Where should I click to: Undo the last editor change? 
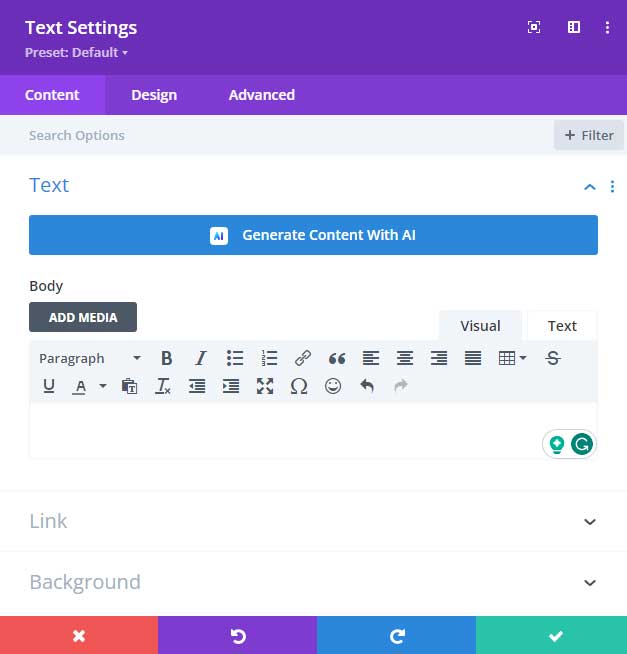pos(367,386)
